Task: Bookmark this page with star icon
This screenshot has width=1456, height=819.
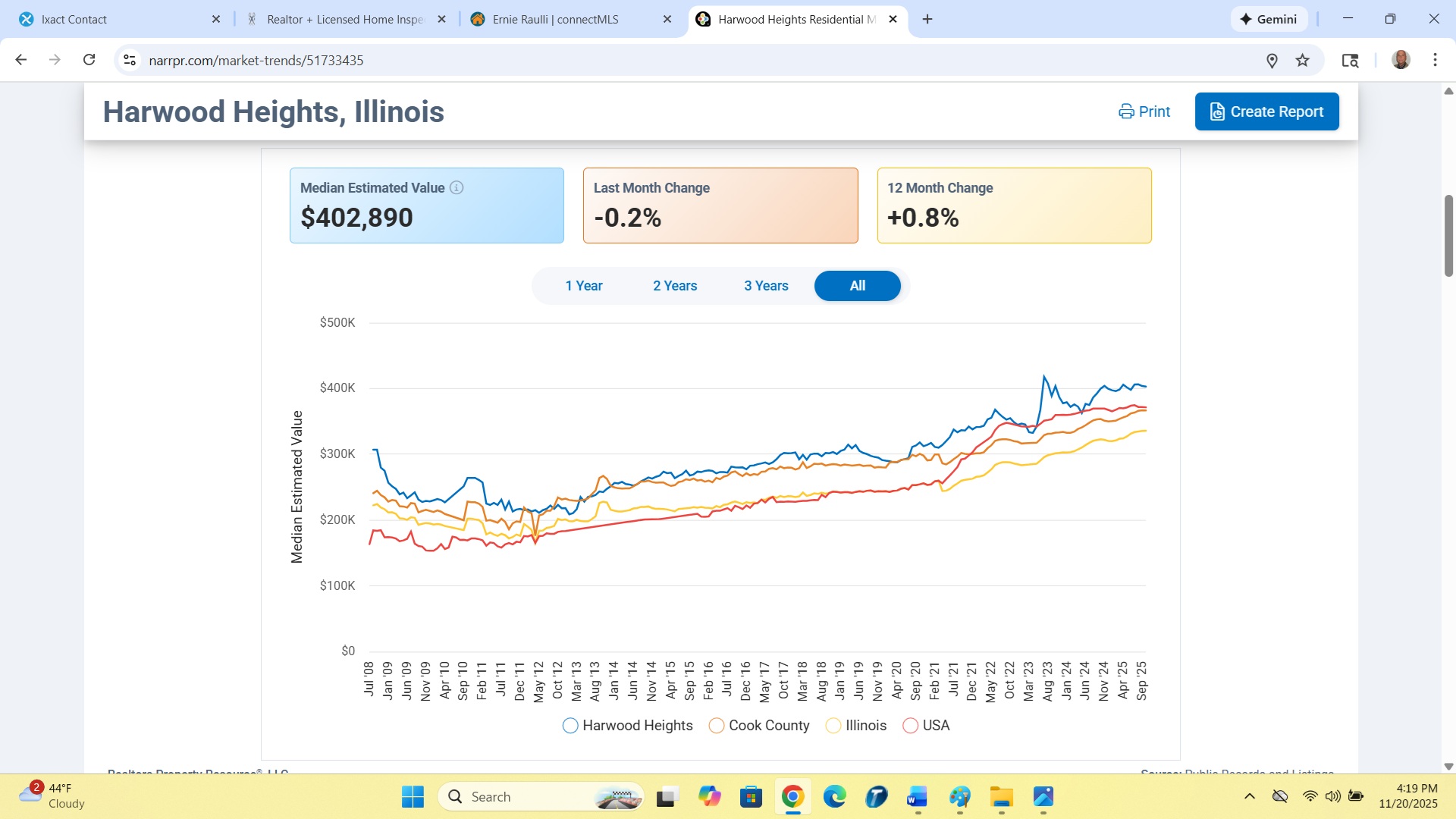Action: click(1303, 61)
